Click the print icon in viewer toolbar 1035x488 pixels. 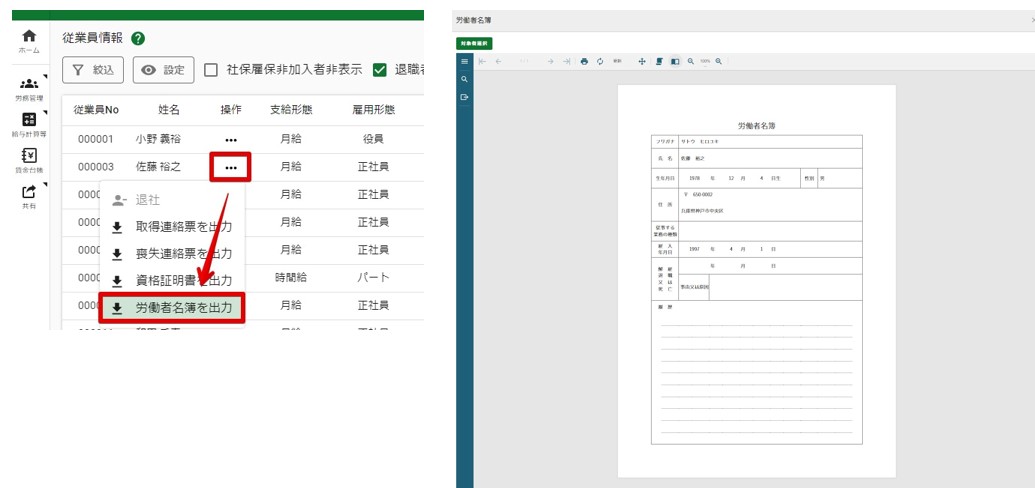point(584,61)
